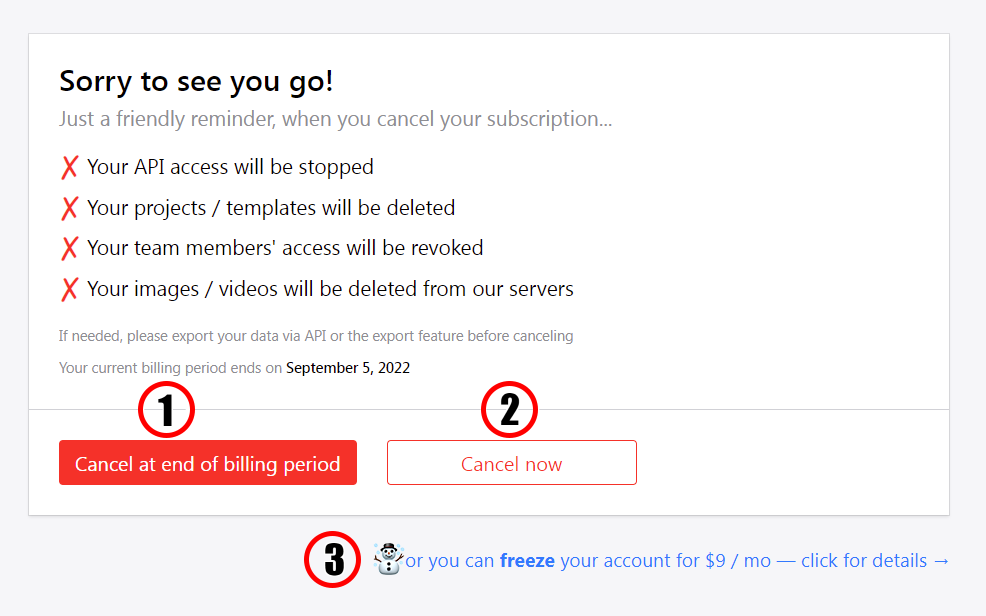Click the arrow after 'click for details'
Screen dimensions: 986x616
(940, 561)
